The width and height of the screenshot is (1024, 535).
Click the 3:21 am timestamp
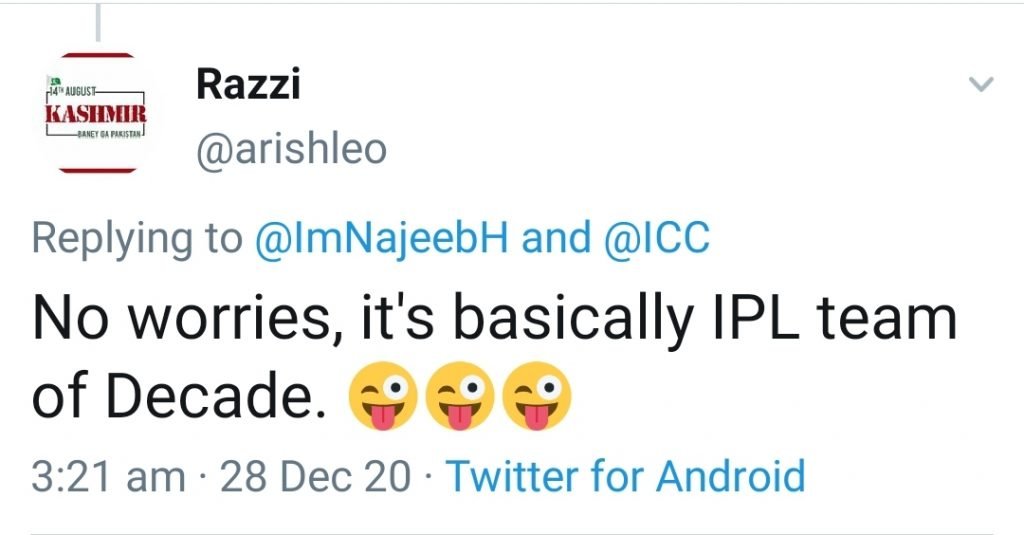pyautogui.click(x=108, y=476)
